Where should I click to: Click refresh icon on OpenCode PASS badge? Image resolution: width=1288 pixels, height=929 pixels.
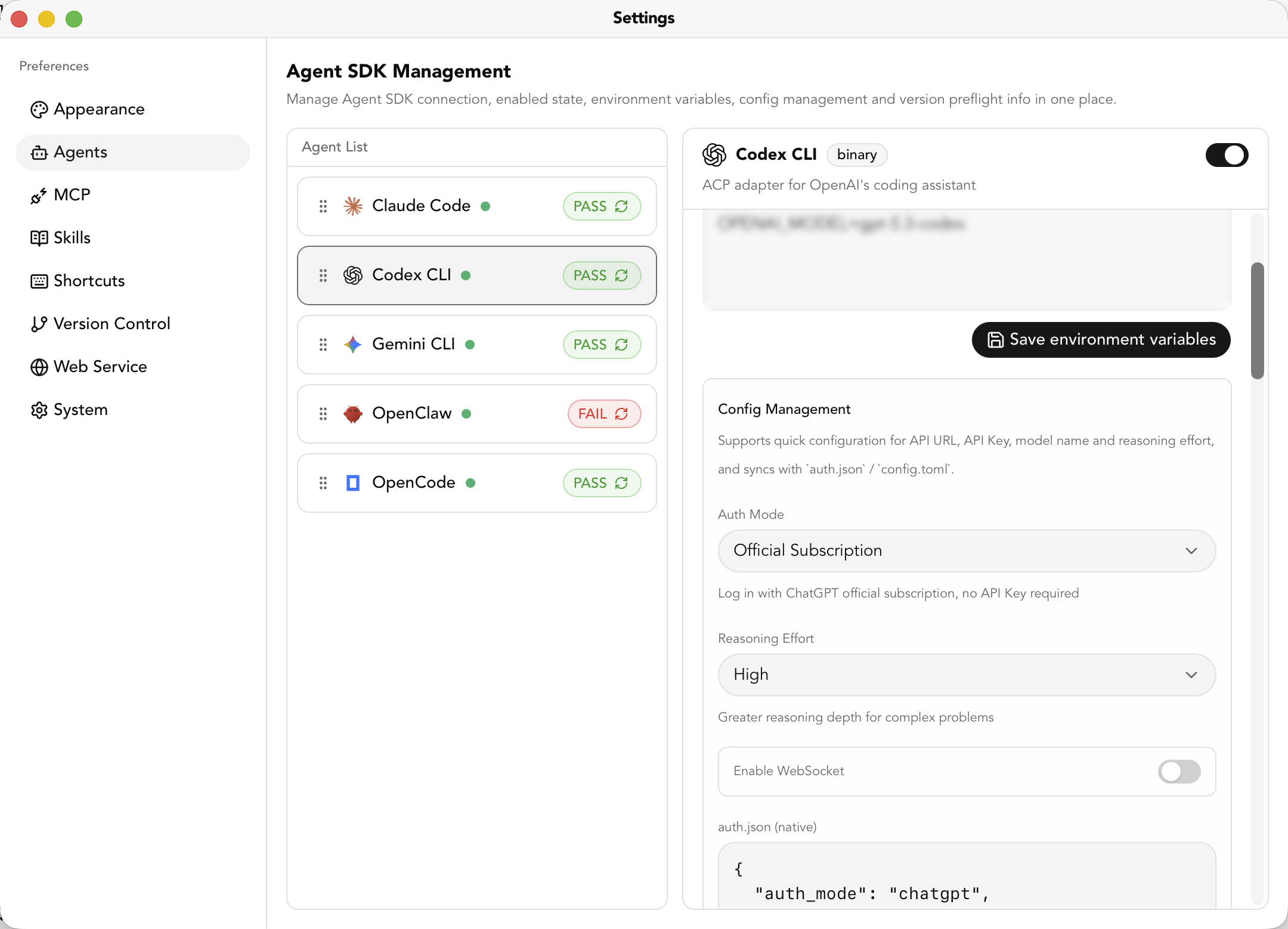(x=621, y=483)
